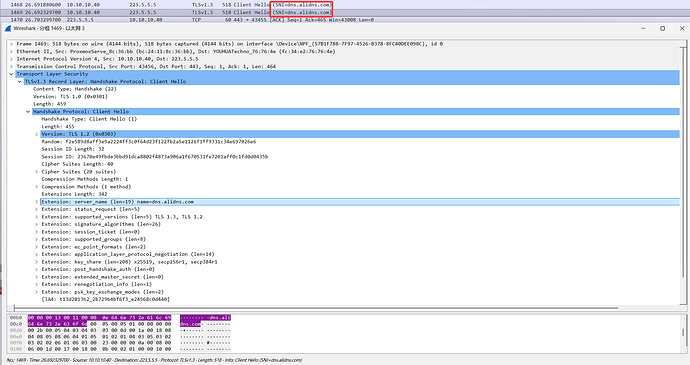
Task: Expand Extension: psk_key_exchange_modes
Action: pos(37,292)
